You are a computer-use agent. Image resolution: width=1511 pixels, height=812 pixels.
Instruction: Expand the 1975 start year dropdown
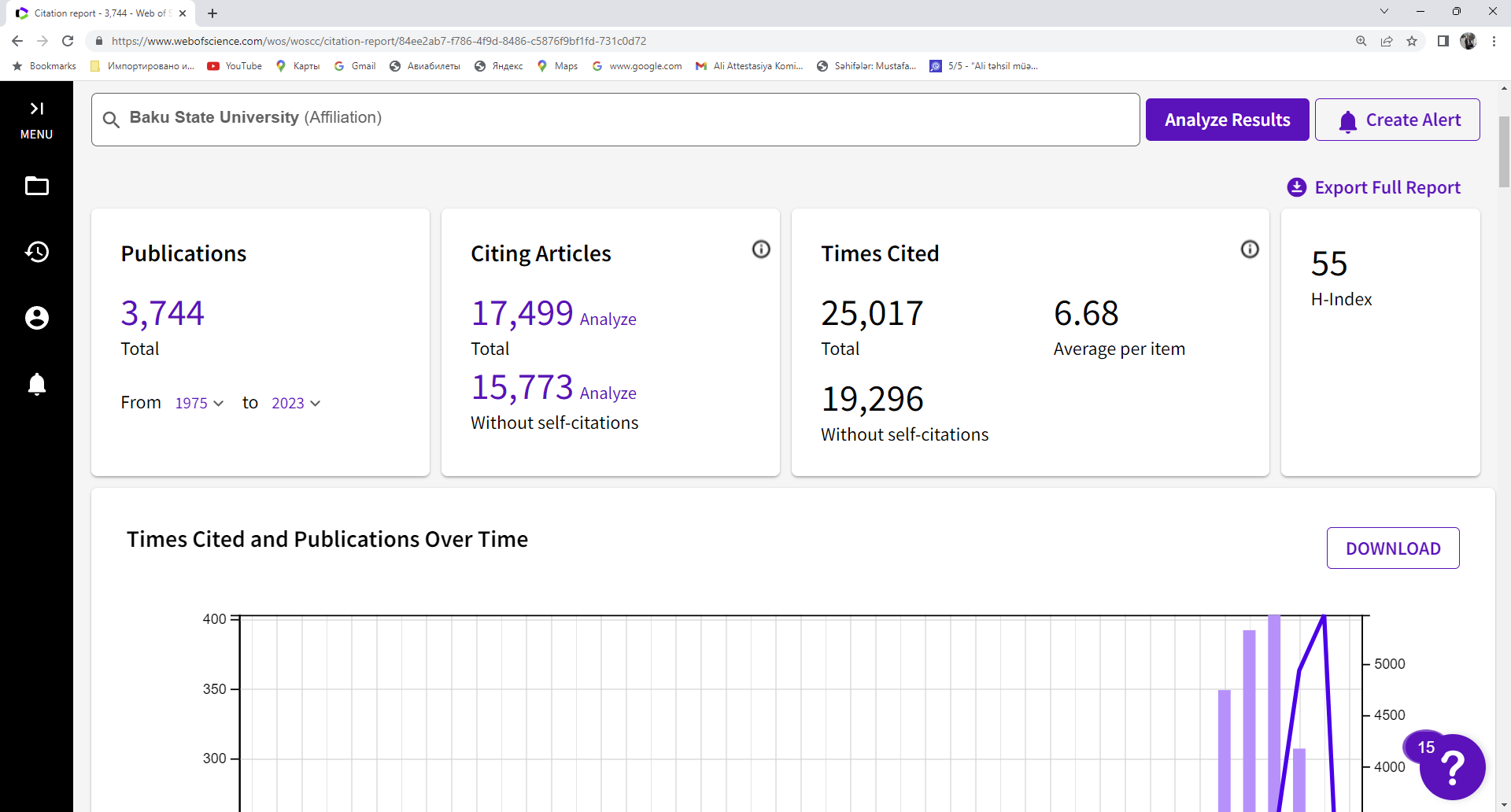click(x=200, y=403)
